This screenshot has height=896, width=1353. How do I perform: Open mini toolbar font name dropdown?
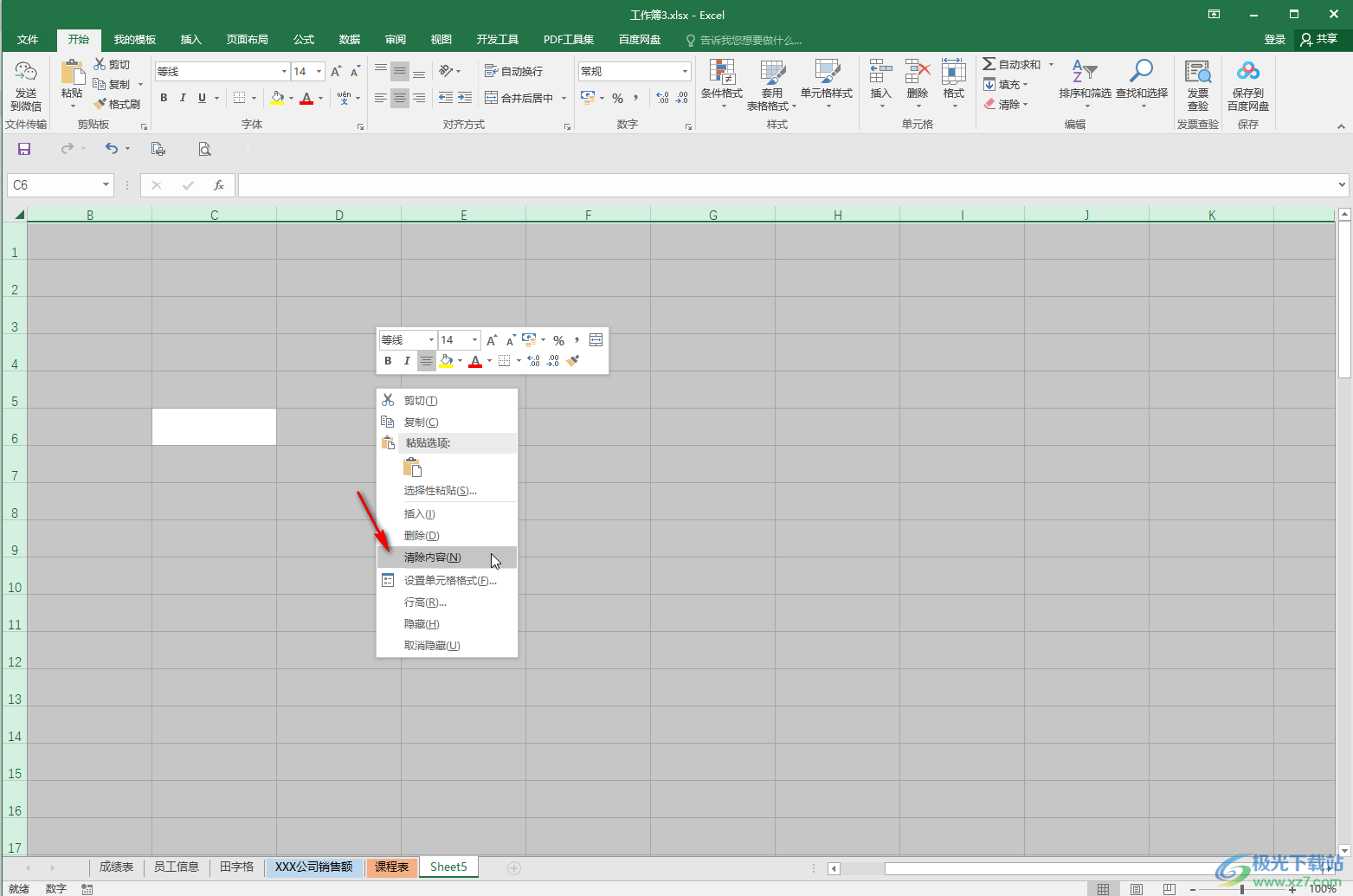click(431, 340)
